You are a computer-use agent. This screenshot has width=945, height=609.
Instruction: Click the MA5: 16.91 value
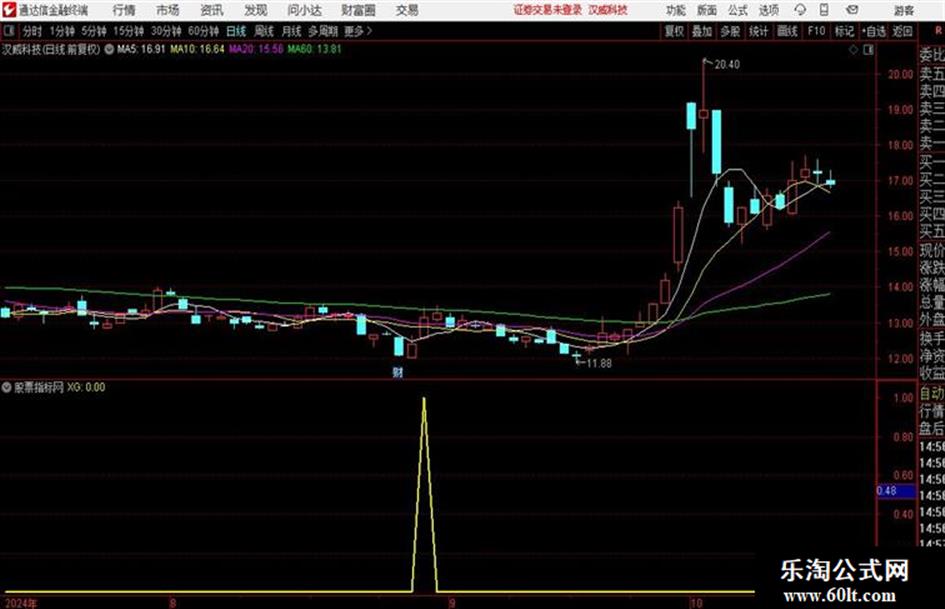pyautogui.click(x=141, y=49)
